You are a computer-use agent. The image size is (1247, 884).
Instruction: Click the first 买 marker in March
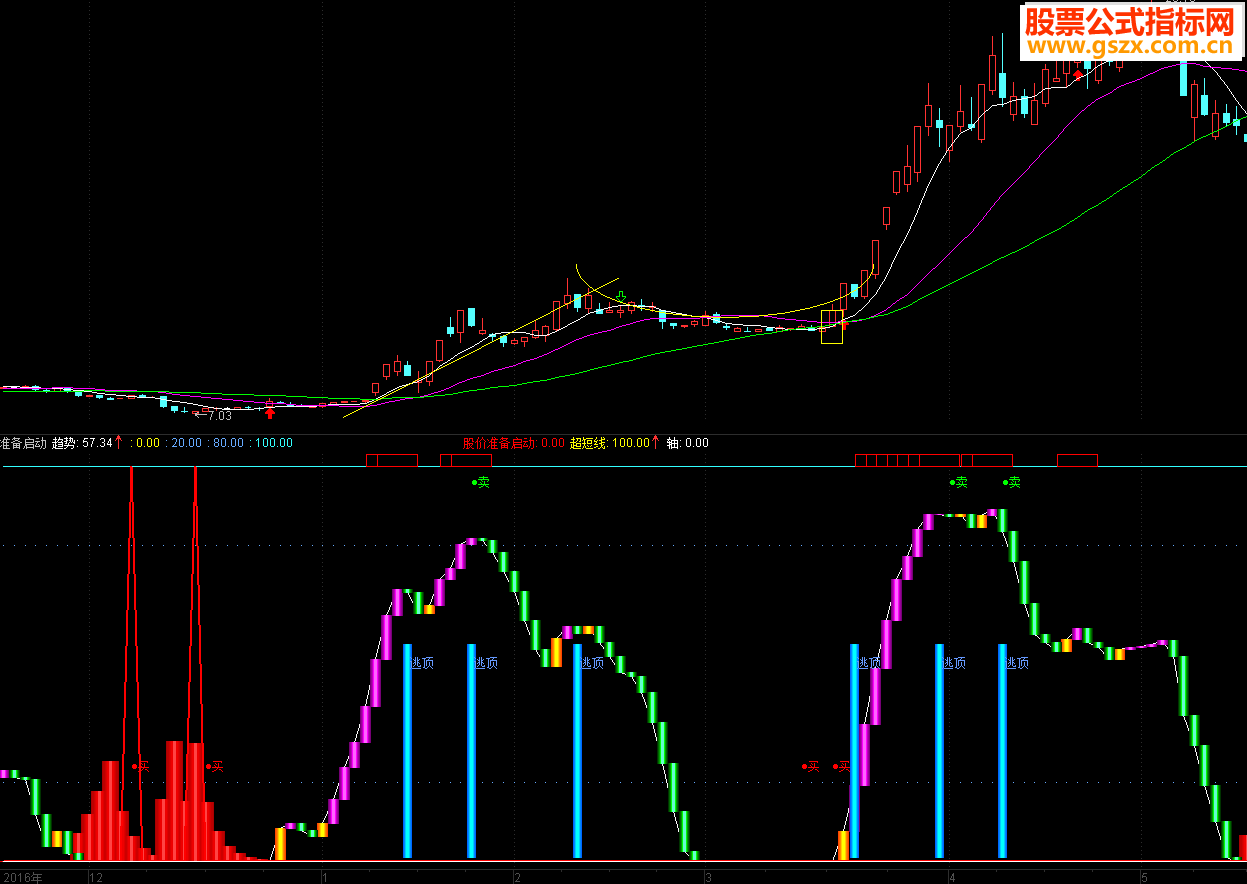point(810,767)
